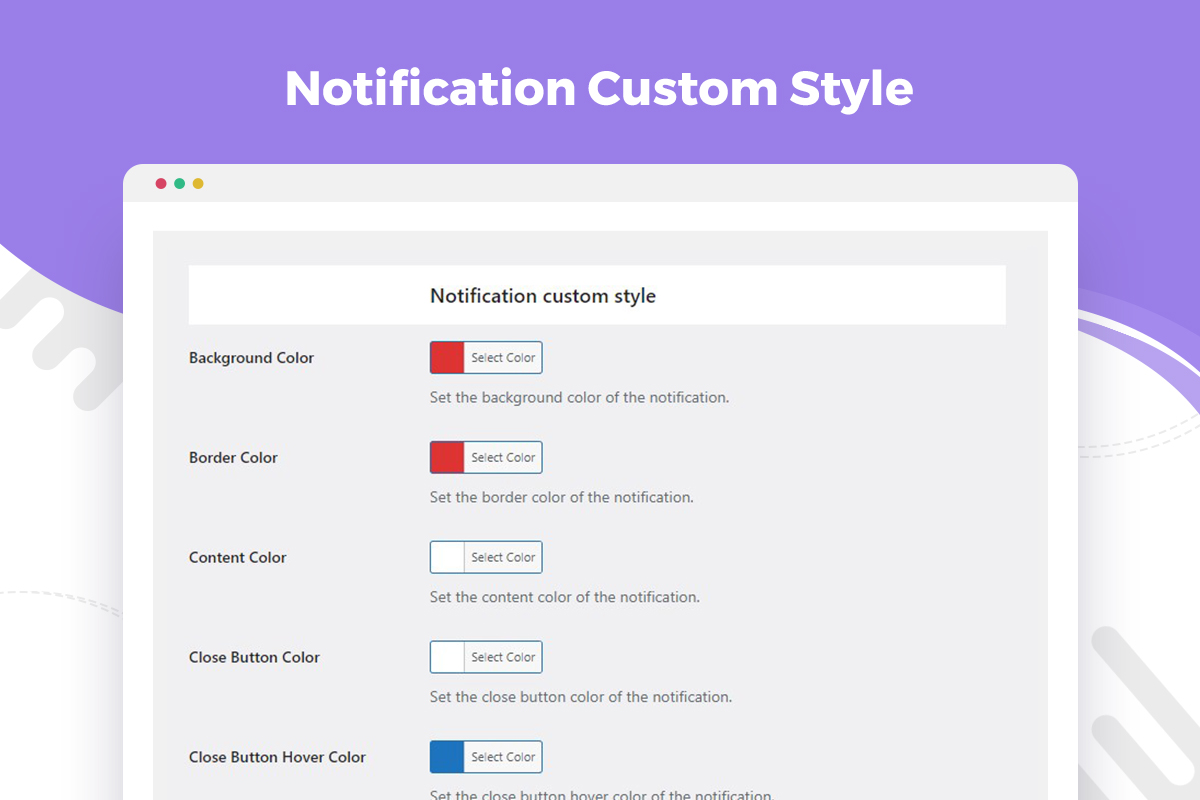Viewport: 1200px width, 800px height.
Task: Click the red dot in window title bar
Action: [x=161, y=184]
